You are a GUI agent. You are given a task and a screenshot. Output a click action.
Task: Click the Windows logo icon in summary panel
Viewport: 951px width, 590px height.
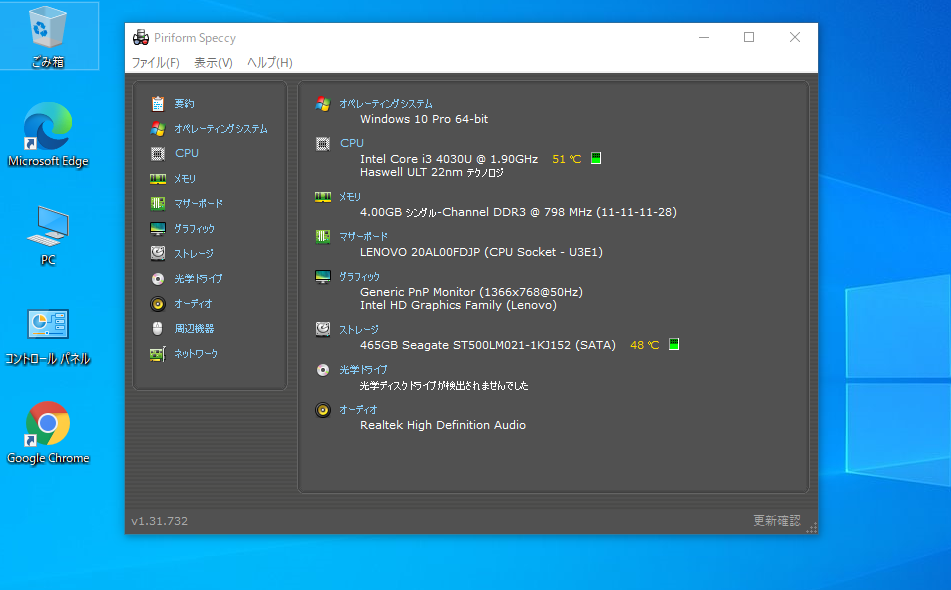coord(323,104)
